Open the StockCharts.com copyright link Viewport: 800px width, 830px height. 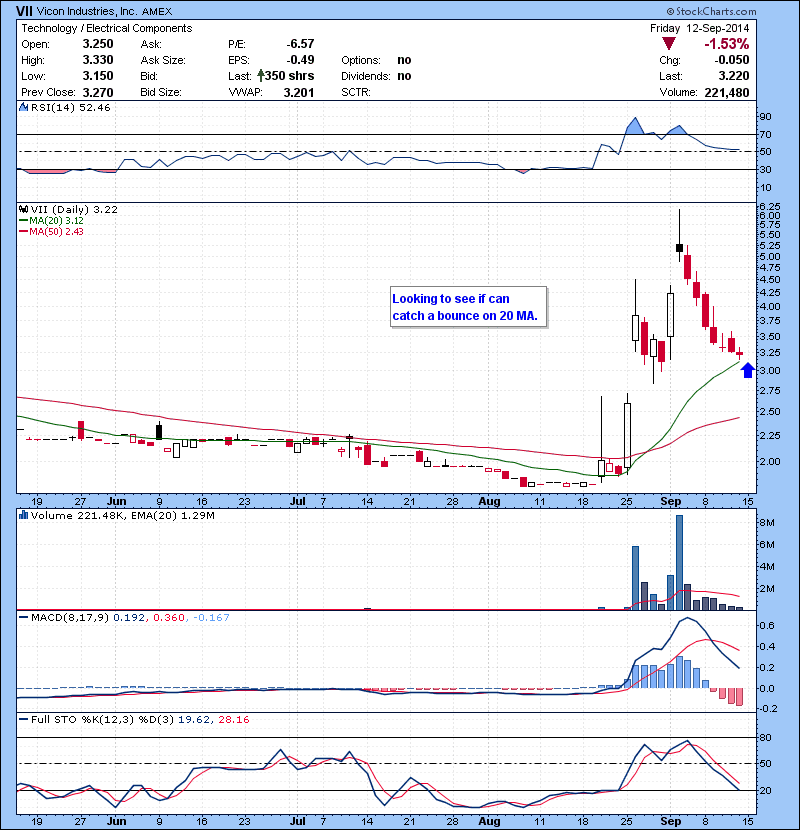pos(711,11)
